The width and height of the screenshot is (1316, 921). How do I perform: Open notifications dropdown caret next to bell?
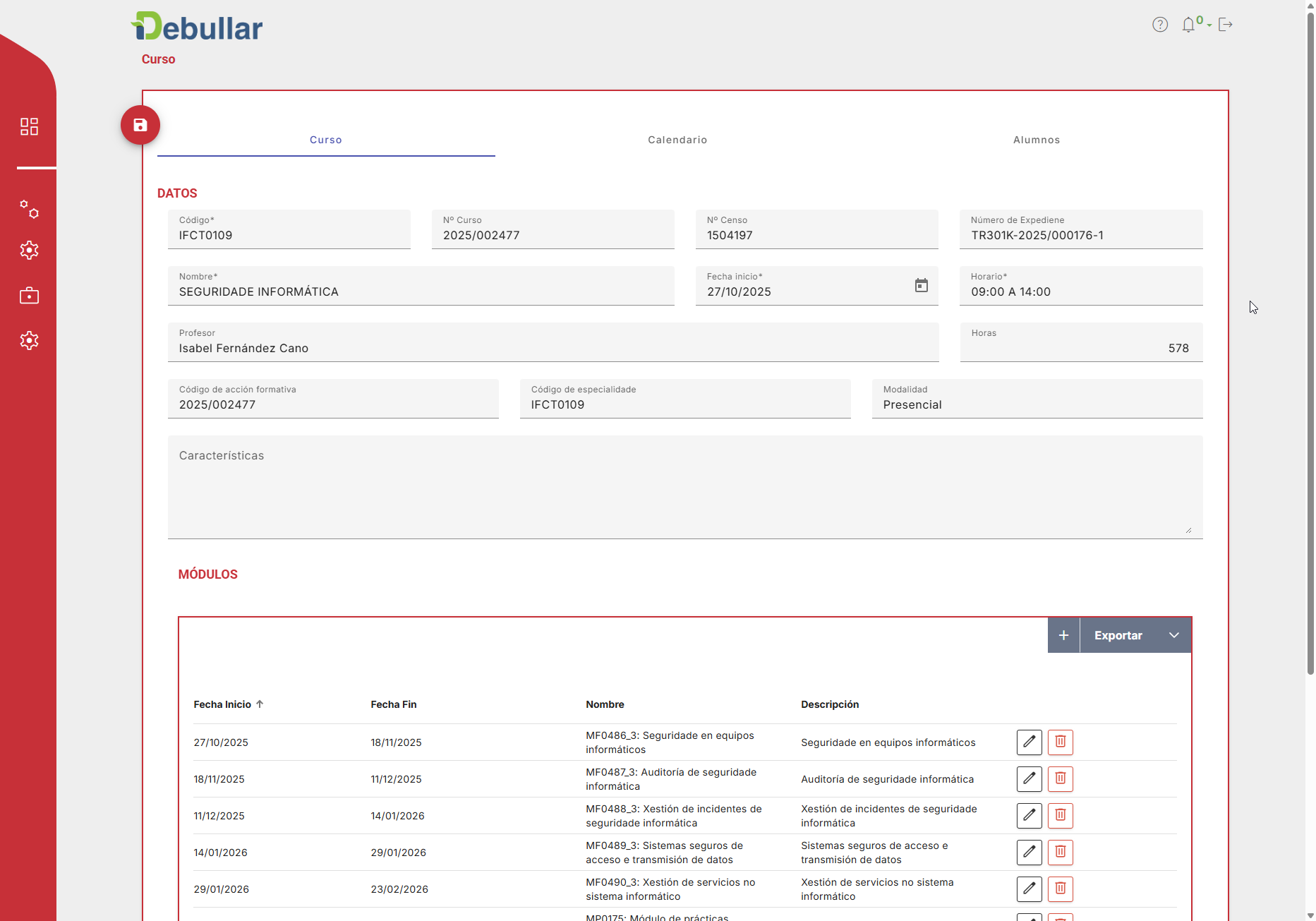pos(1209,25)
